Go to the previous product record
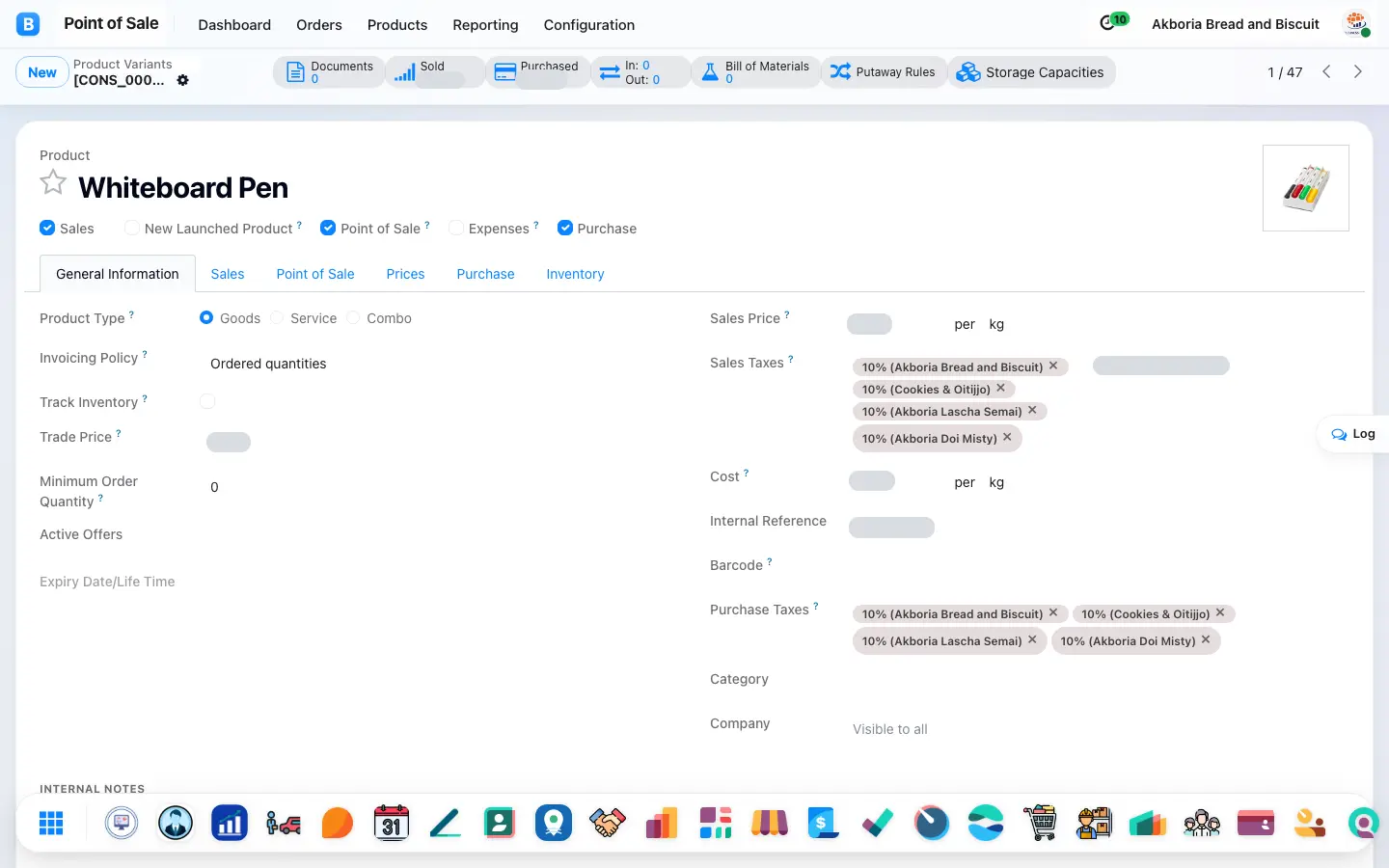The height and width of the screenshot is (868, 1389). (1326, 71)
